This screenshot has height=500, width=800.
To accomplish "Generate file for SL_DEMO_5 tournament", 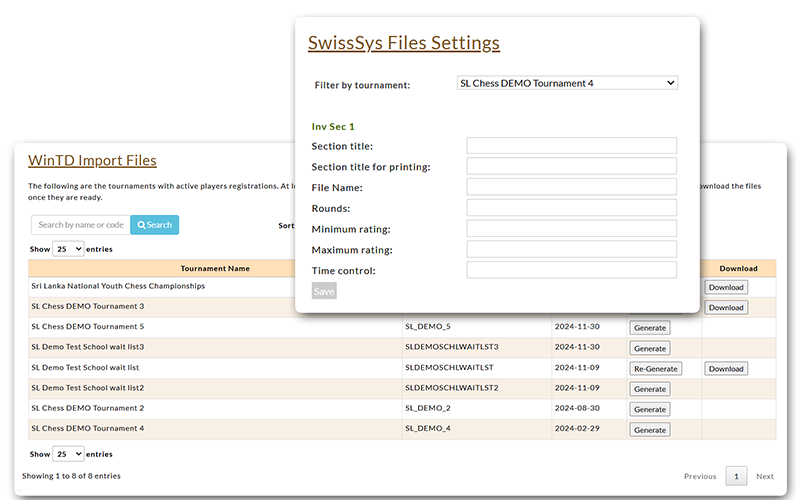I will [649, 328].
